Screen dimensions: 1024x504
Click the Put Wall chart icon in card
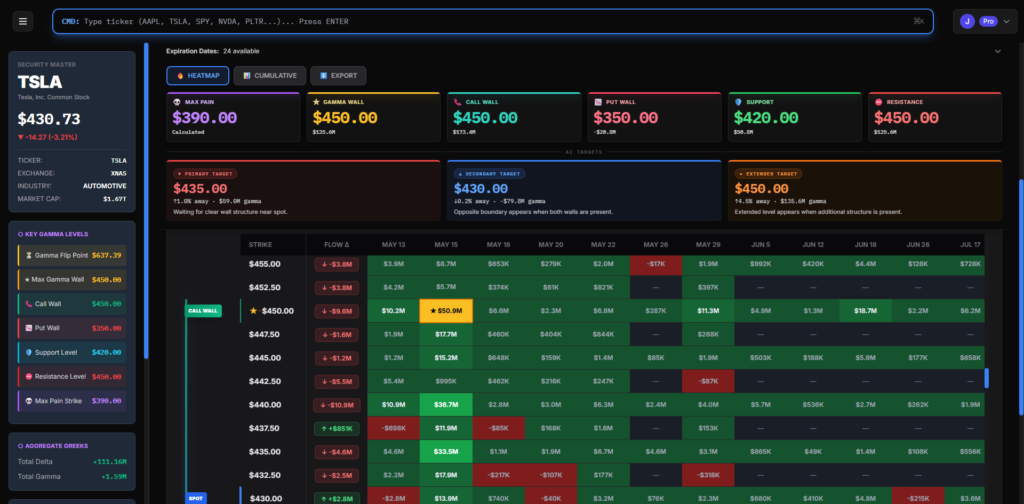[598, 102]
